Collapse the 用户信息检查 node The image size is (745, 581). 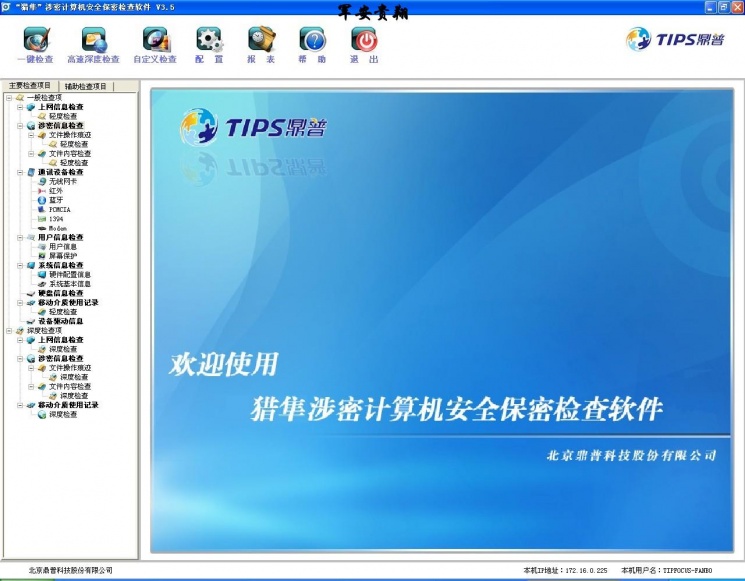click(20, 237)
